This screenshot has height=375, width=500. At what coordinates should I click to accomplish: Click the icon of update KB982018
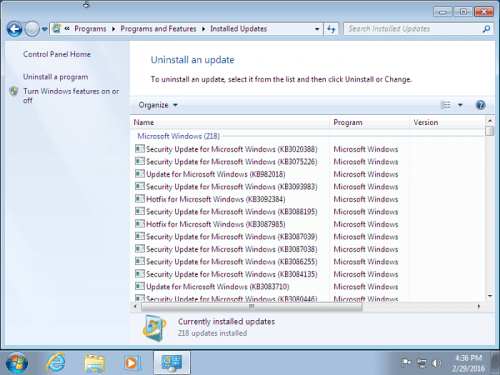(x=140, y=174)
